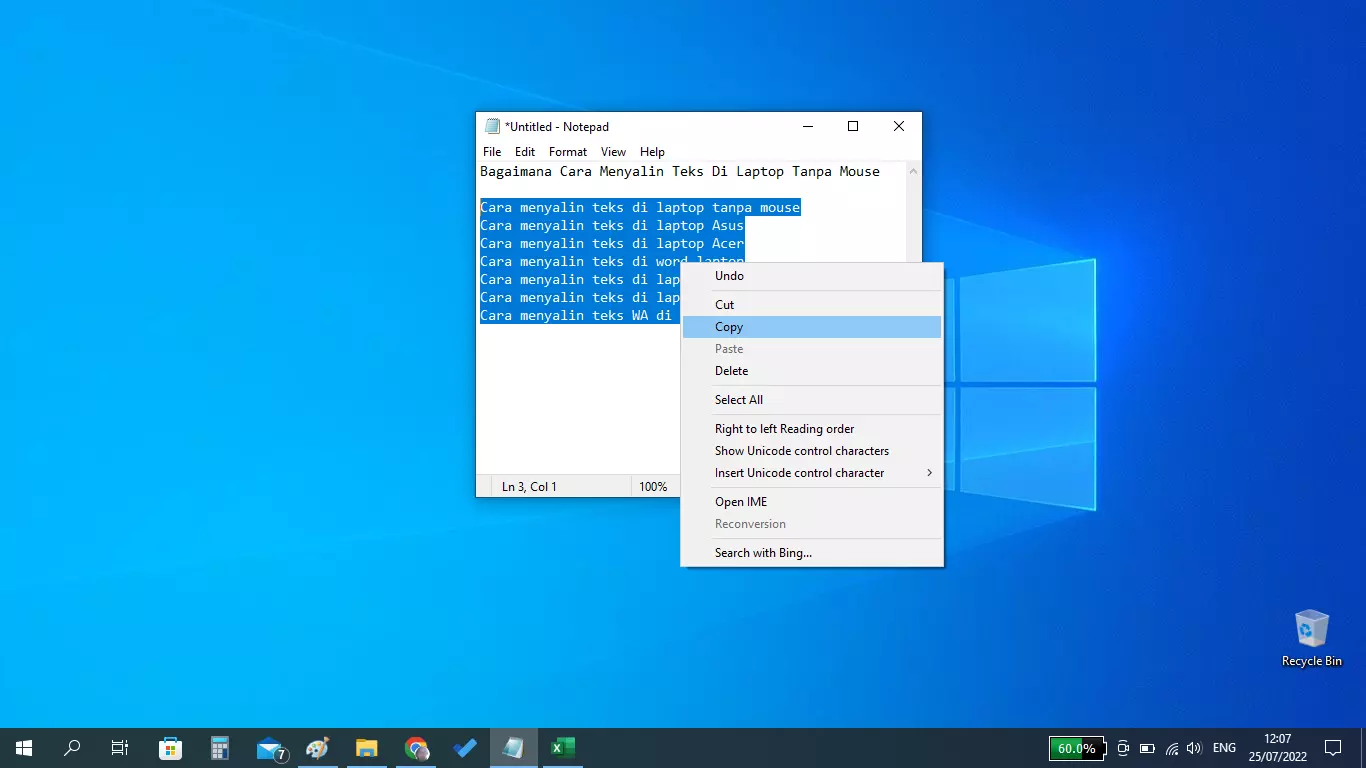The image size is (1366, 768).
Task: Launch Excel from the taskbar
Action: [562, 747]
